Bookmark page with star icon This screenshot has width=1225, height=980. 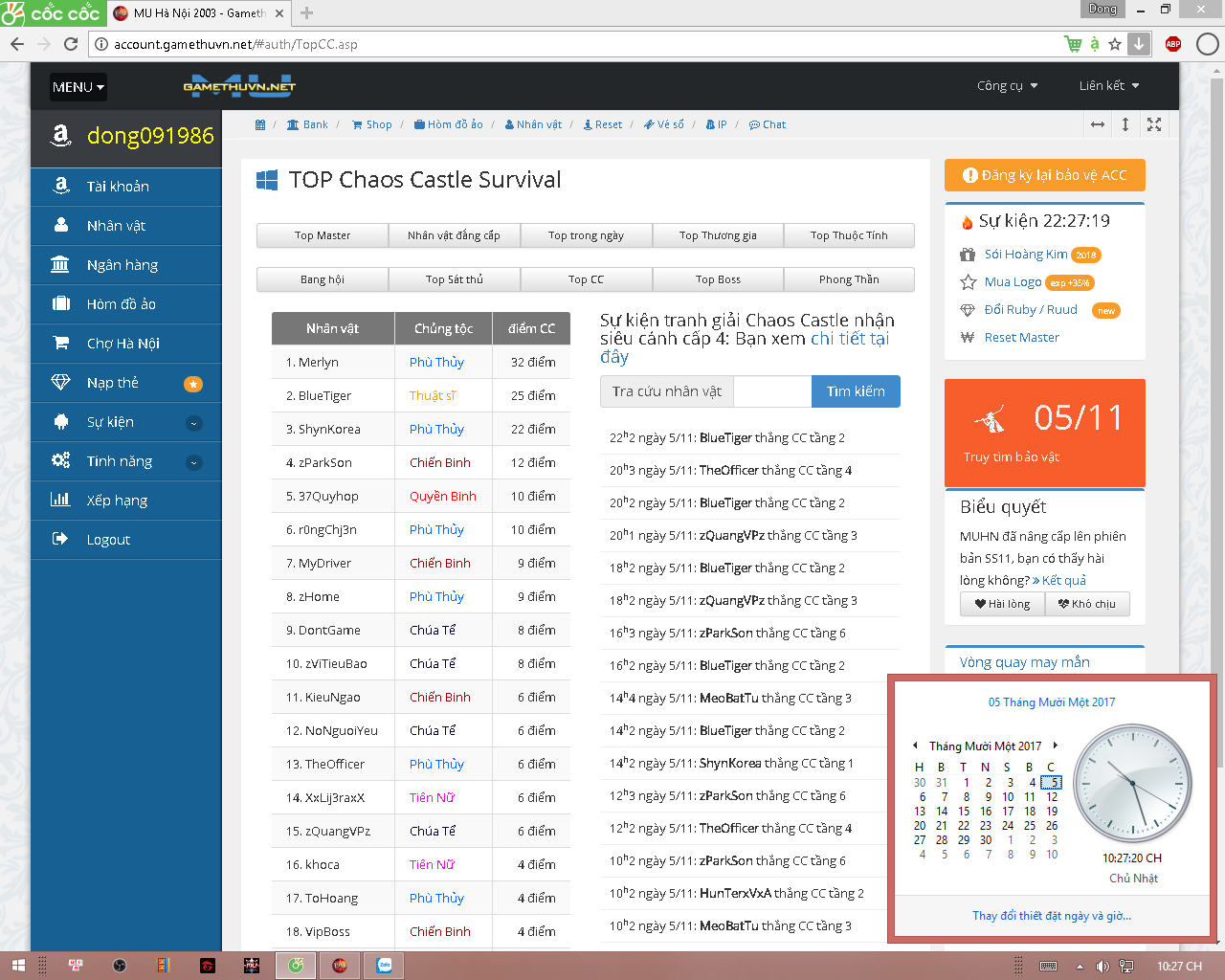tap(1115, 44)
